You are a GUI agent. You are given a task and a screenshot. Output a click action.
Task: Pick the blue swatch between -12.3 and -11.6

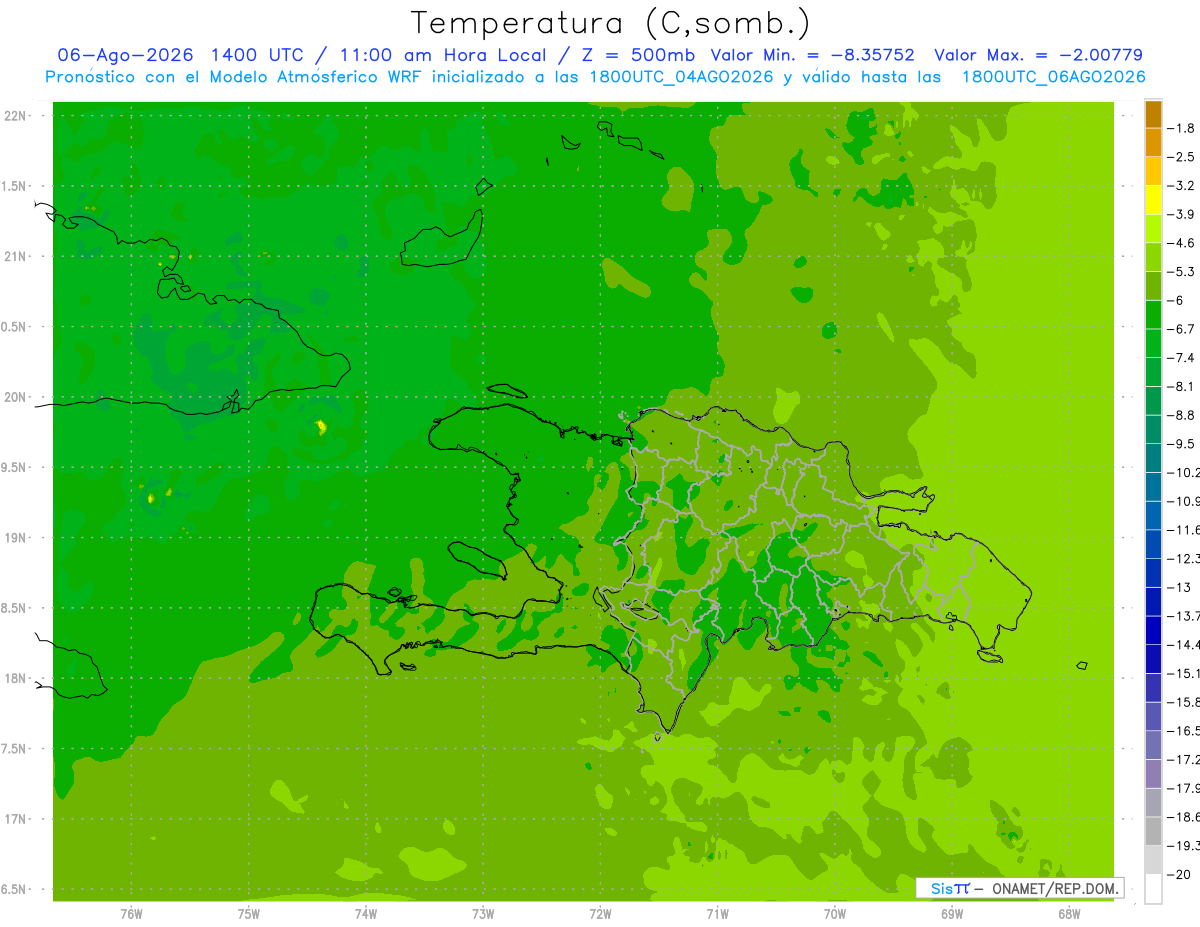point(1153,544)
